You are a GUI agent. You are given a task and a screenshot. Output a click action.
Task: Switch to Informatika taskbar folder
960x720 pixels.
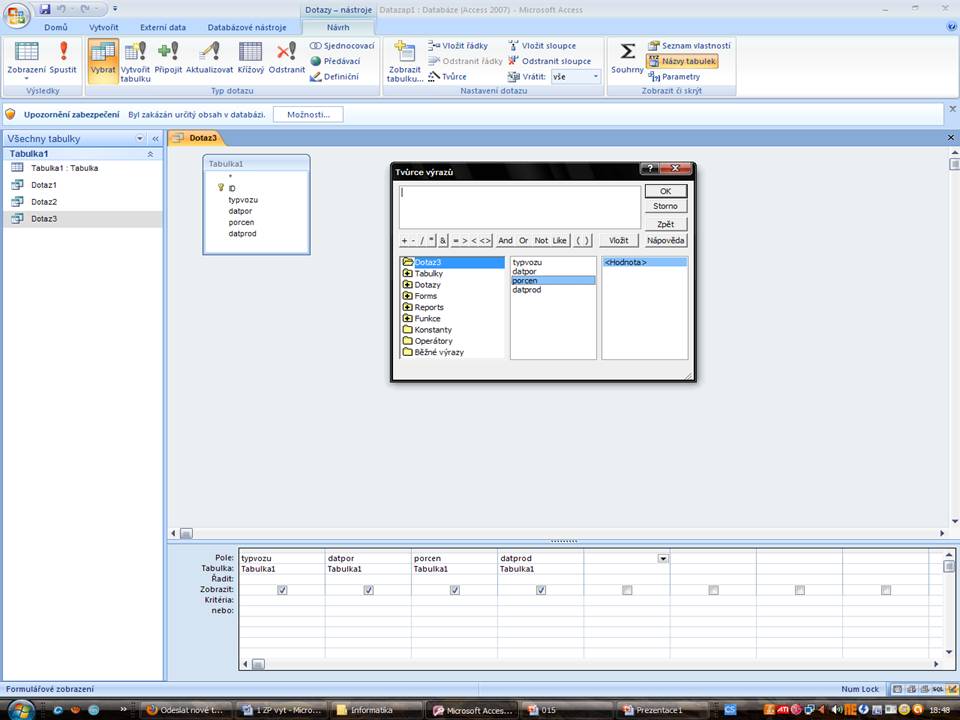click(x=371, y=710)
